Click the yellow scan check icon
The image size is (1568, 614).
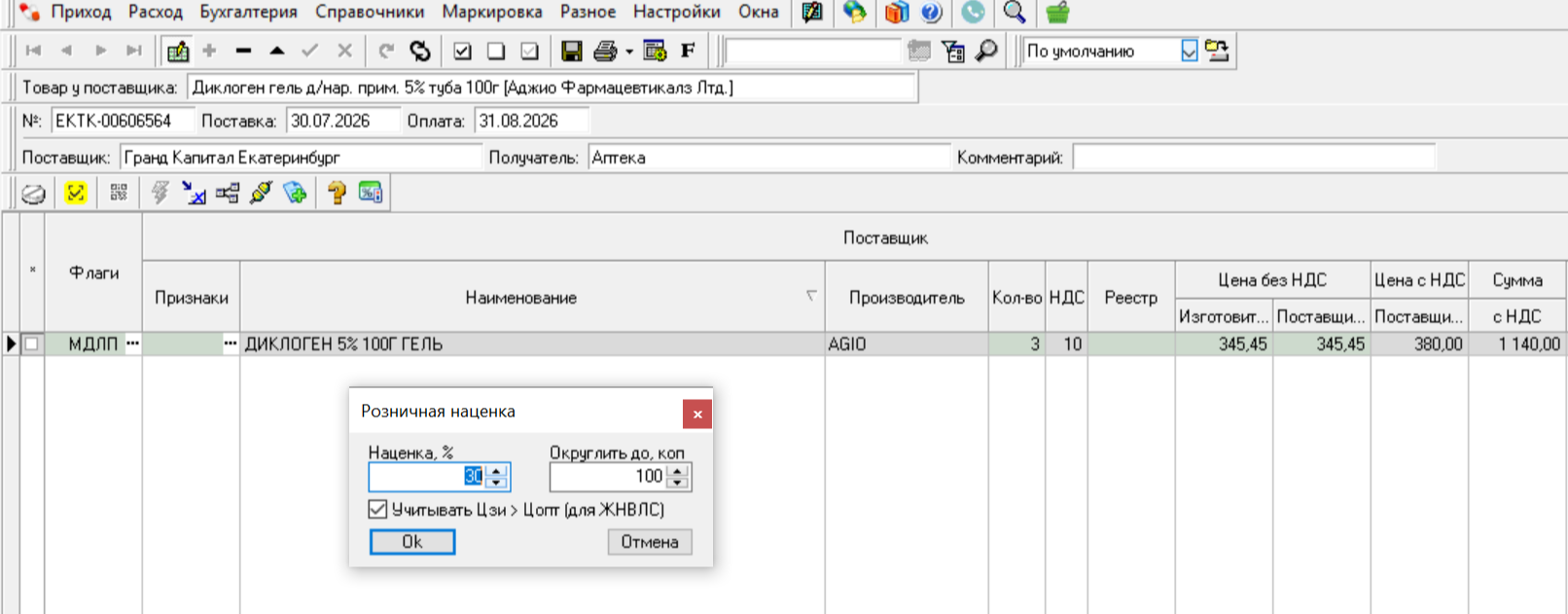coord(75,193)
